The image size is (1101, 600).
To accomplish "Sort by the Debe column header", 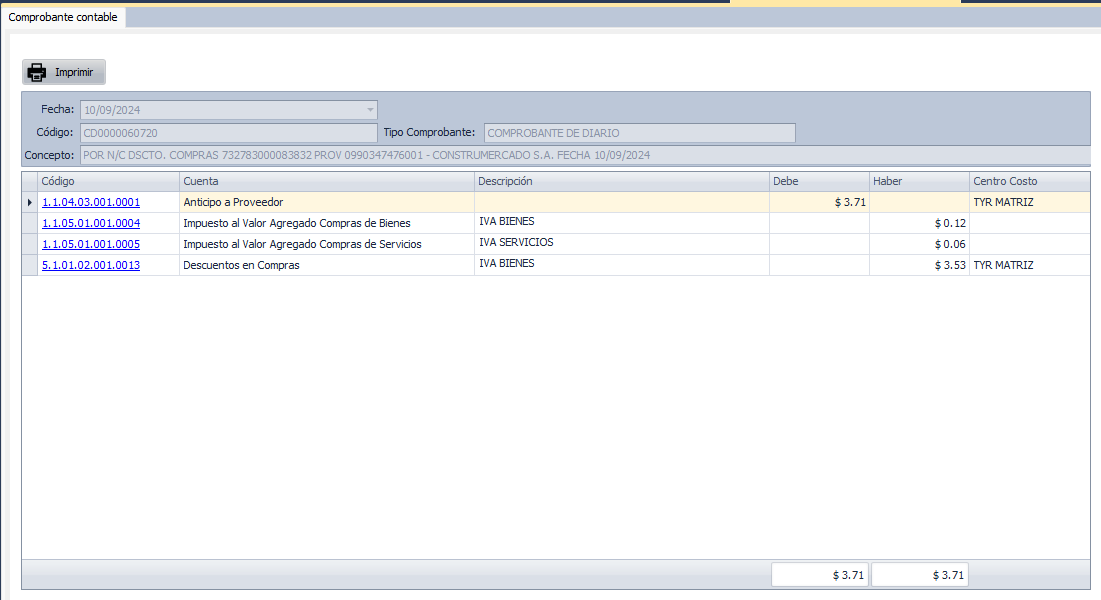I will (x=818, y=181).
